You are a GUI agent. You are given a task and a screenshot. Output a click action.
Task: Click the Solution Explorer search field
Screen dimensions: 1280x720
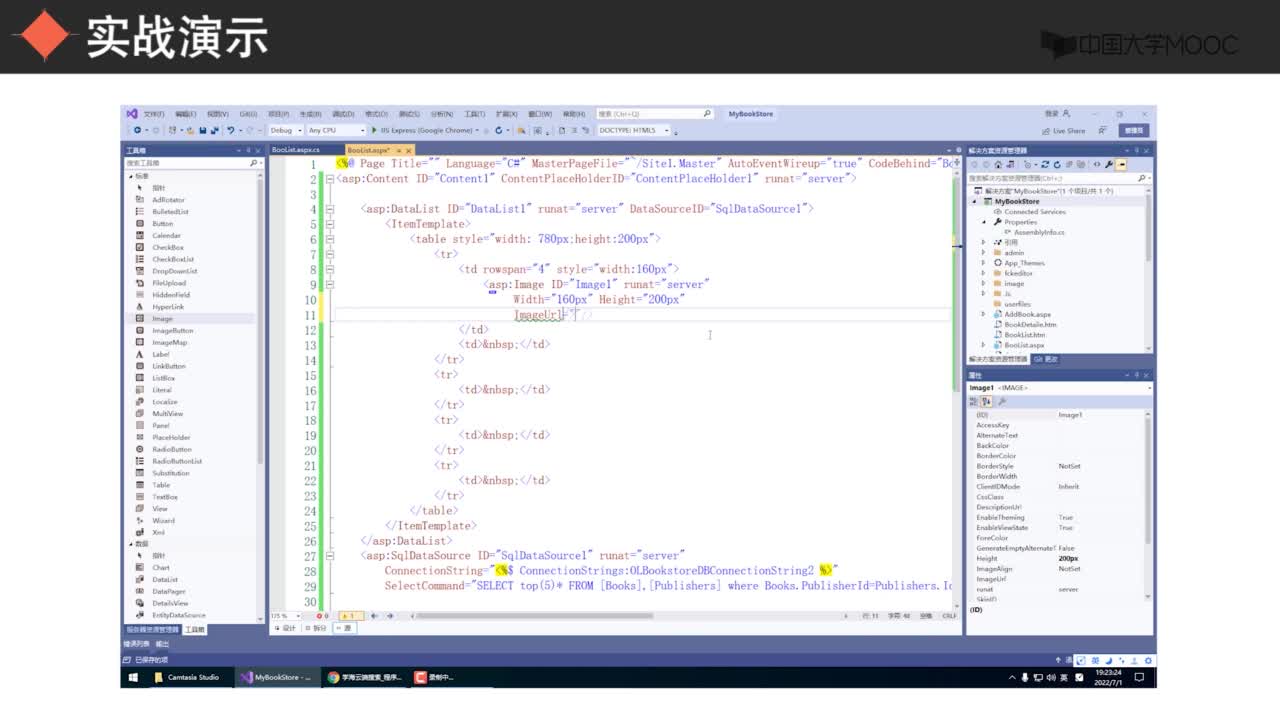click(1058, 177)
